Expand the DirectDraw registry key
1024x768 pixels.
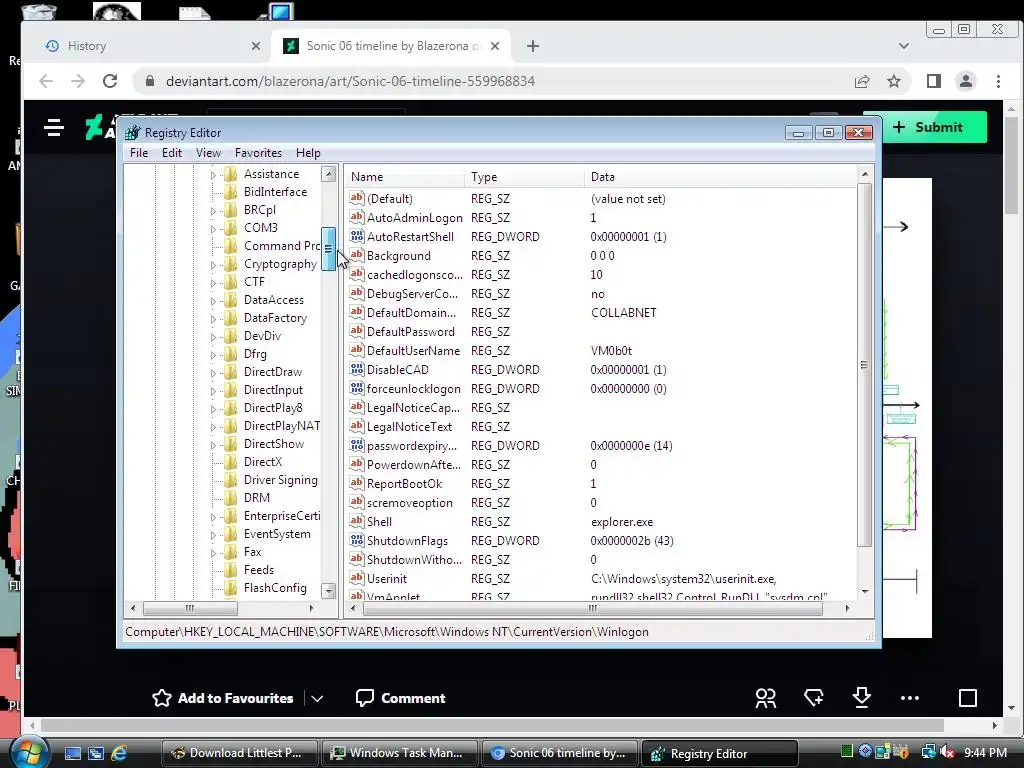click(x=213, y=373)
